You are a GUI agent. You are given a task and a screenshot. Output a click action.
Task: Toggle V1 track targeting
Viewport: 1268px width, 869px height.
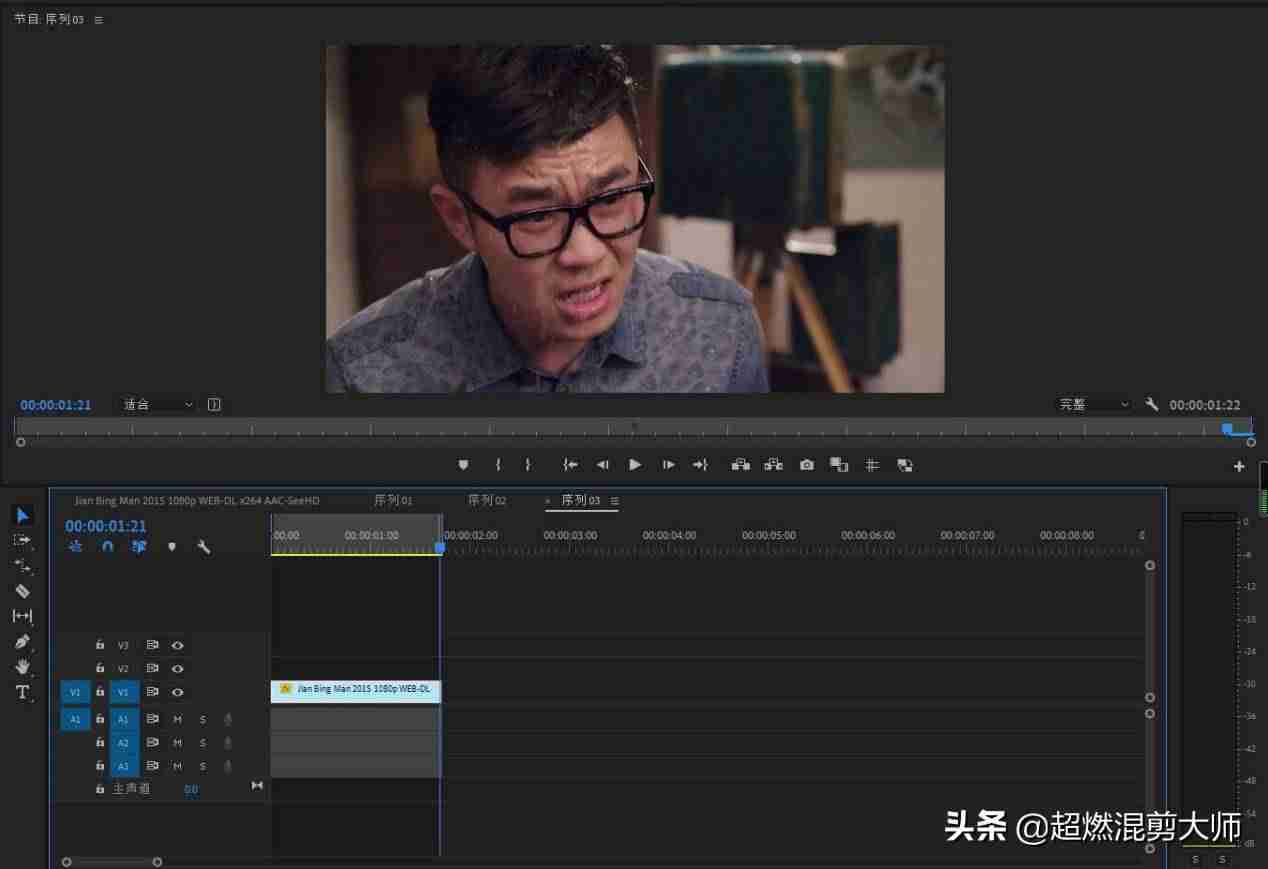click(124, 692)
